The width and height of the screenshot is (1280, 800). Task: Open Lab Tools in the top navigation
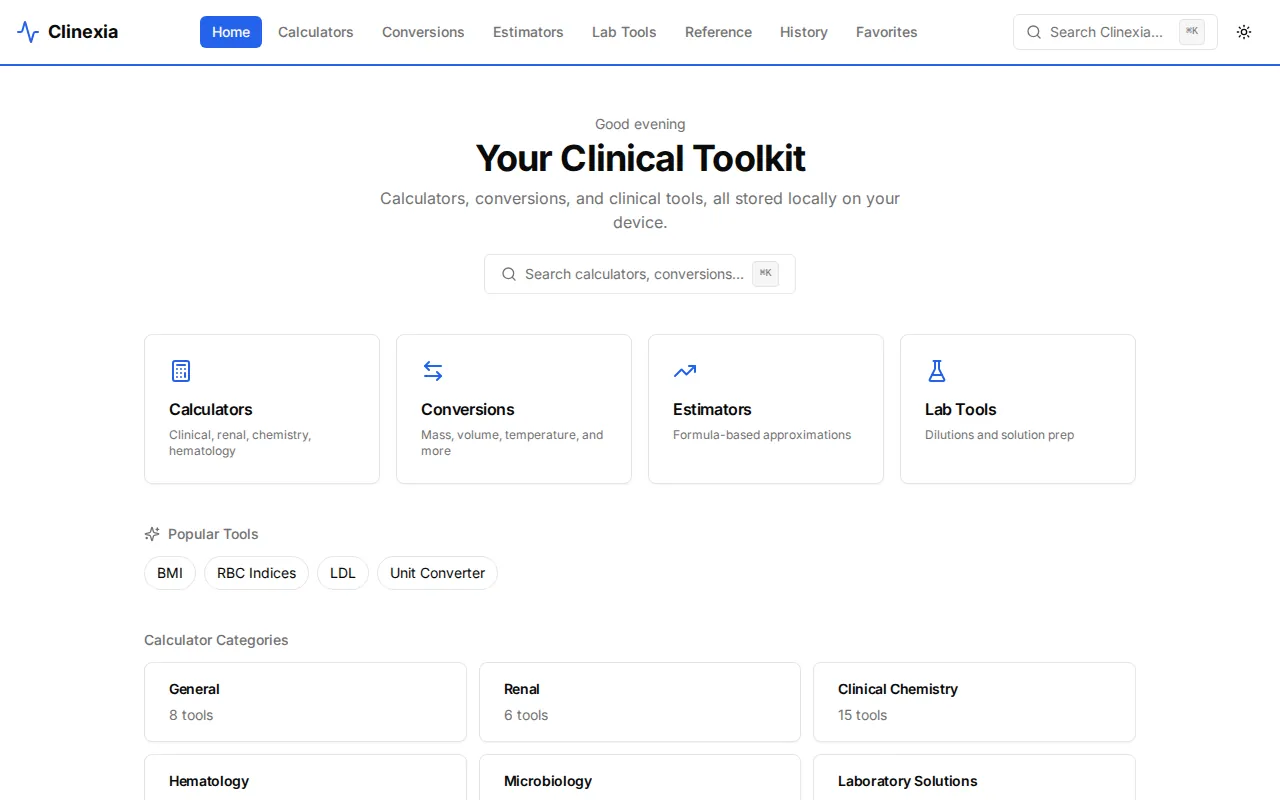[x=624, y=32]
